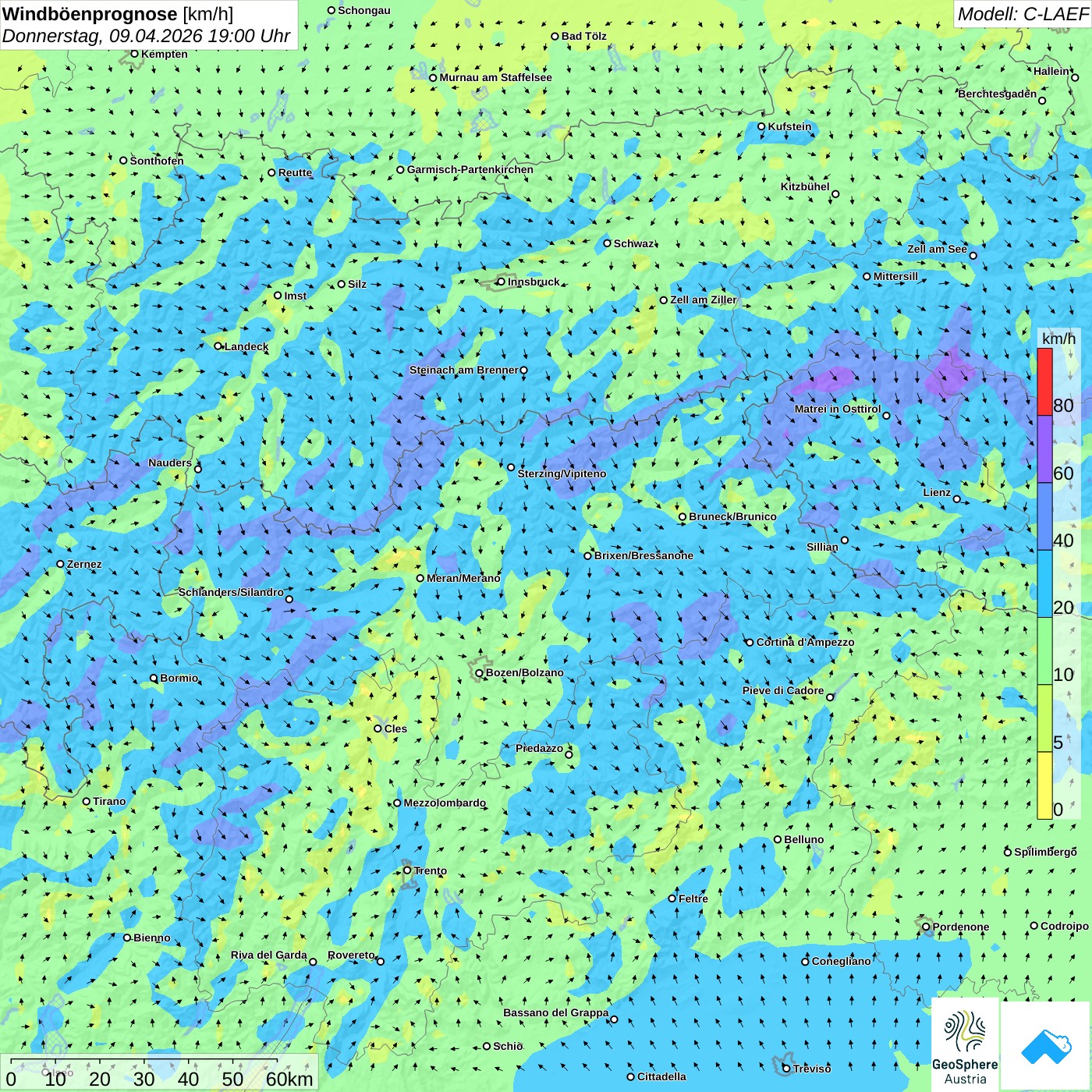Click the Garmisch-Partenkirchen label
Image resolution: width=1092 pixels, height=1092 pixels.
coord(470,169)
